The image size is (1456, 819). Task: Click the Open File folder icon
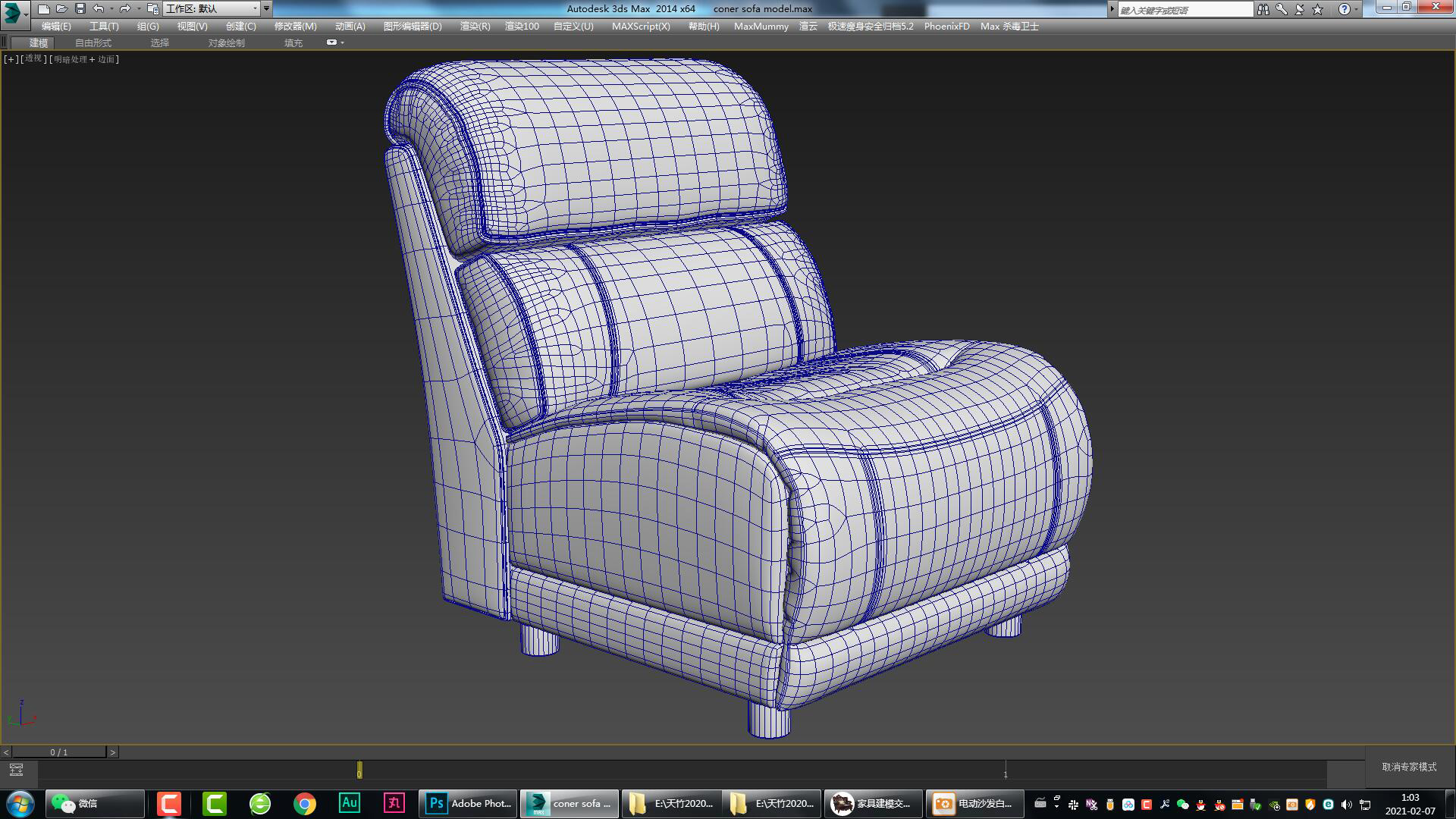coord(63,8)
